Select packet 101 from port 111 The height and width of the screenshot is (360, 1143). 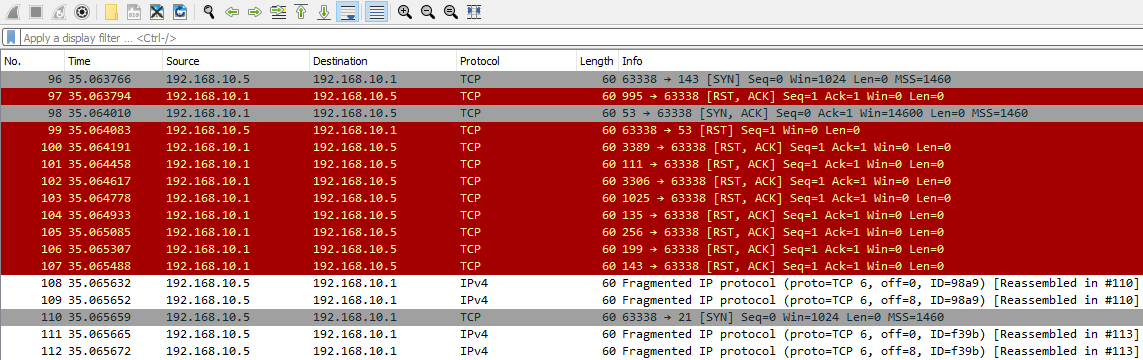(x=572, y=164)
